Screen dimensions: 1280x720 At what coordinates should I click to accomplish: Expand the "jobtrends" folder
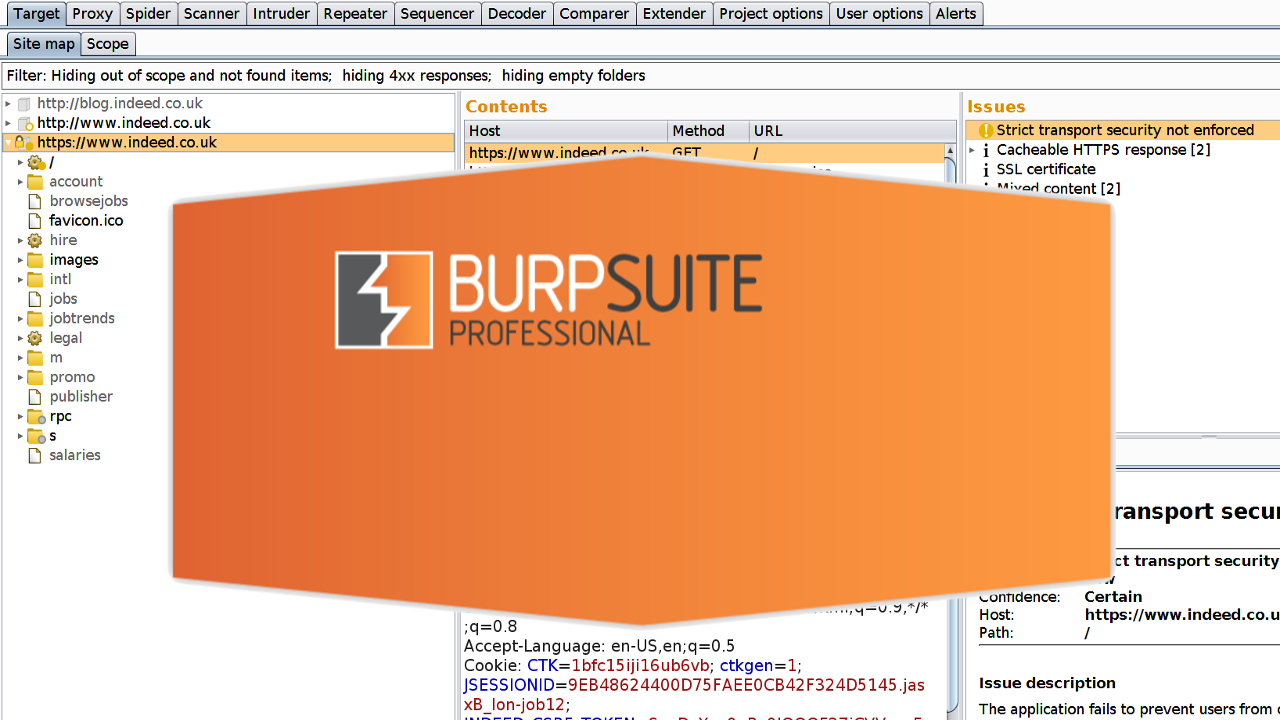pos(20,318)
